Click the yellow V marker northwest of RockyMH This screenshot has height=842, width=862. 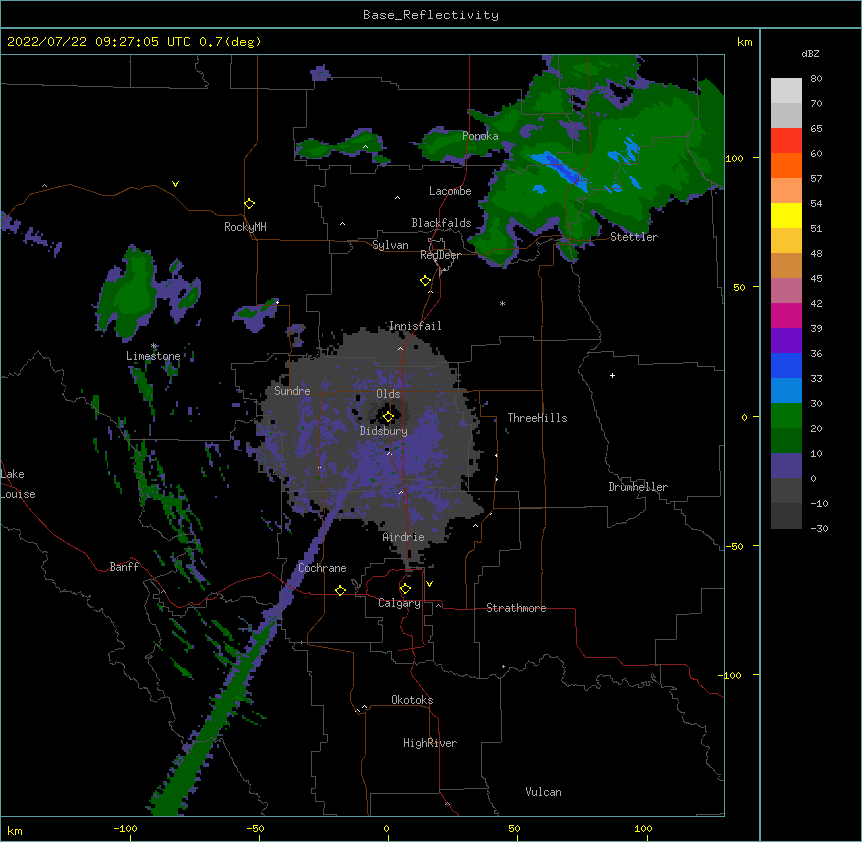[175, 184]
